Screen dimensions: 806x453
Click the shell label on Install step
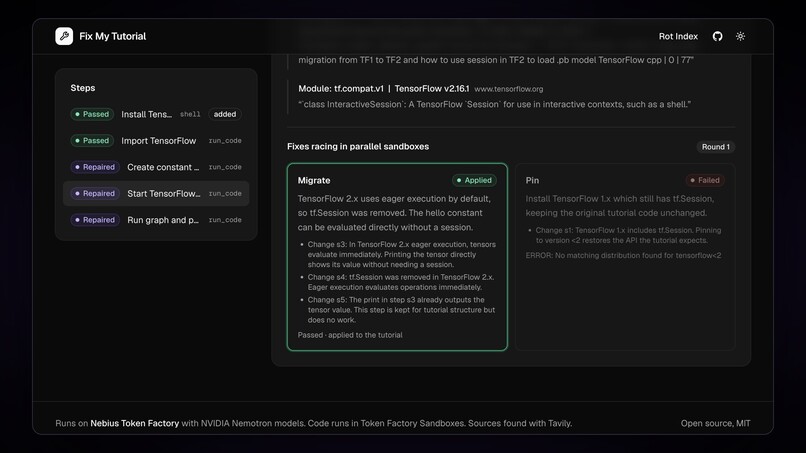click(x=190, y=114)
